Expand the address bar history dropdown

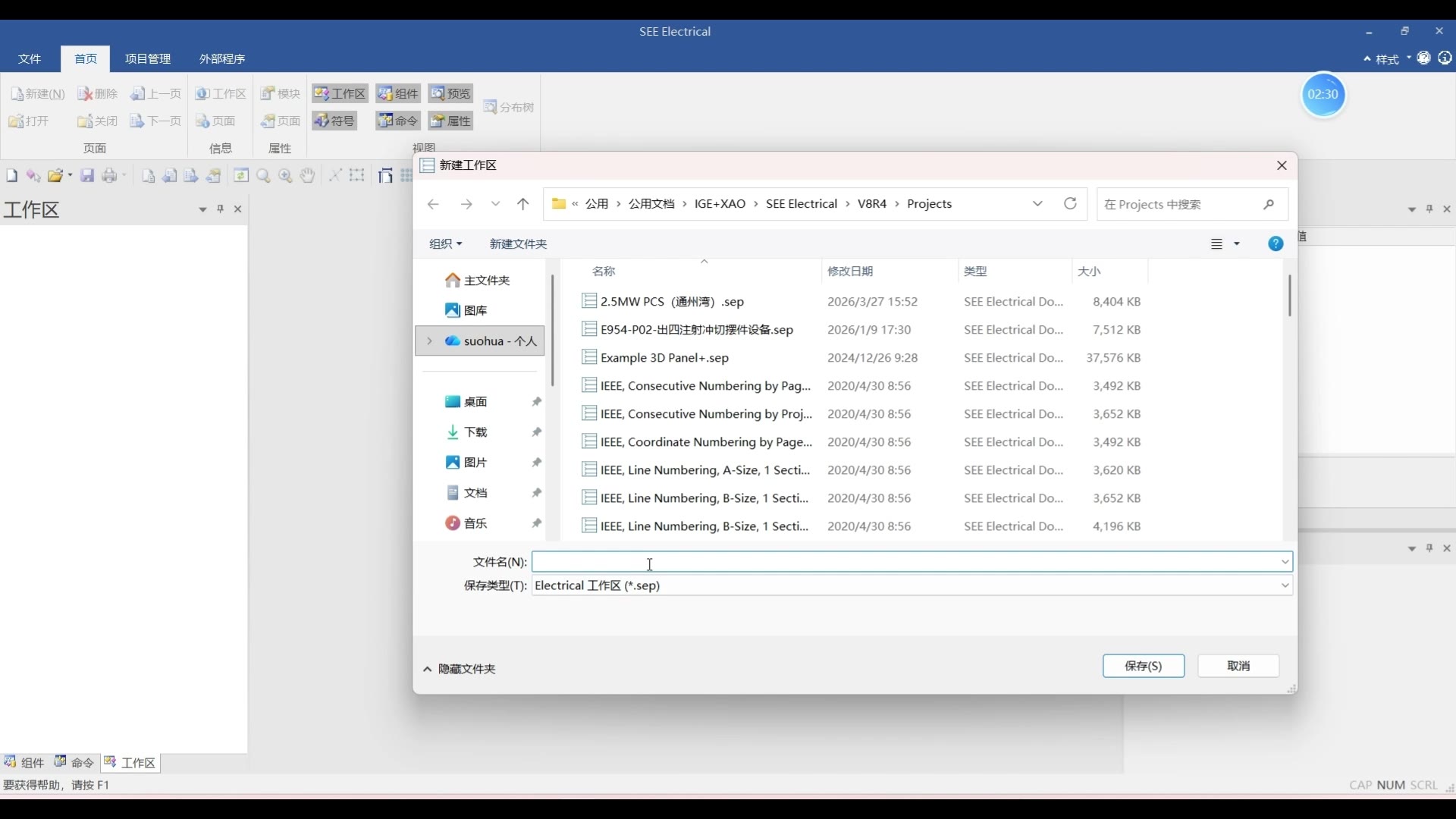(1037, 204)
